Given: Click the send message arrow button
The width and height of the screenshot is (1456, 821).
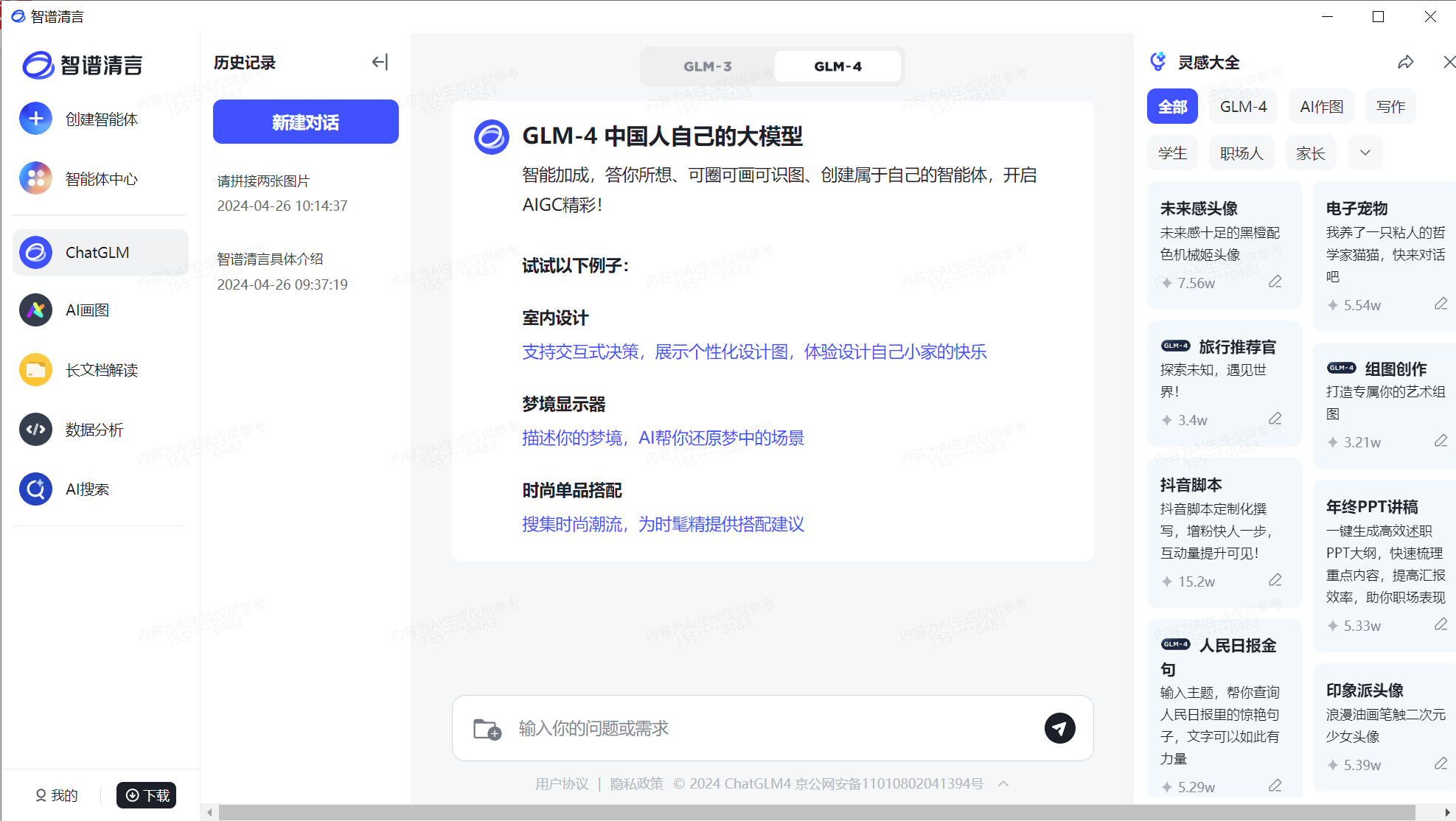Looking at the screenshot, I should 1059,728.
